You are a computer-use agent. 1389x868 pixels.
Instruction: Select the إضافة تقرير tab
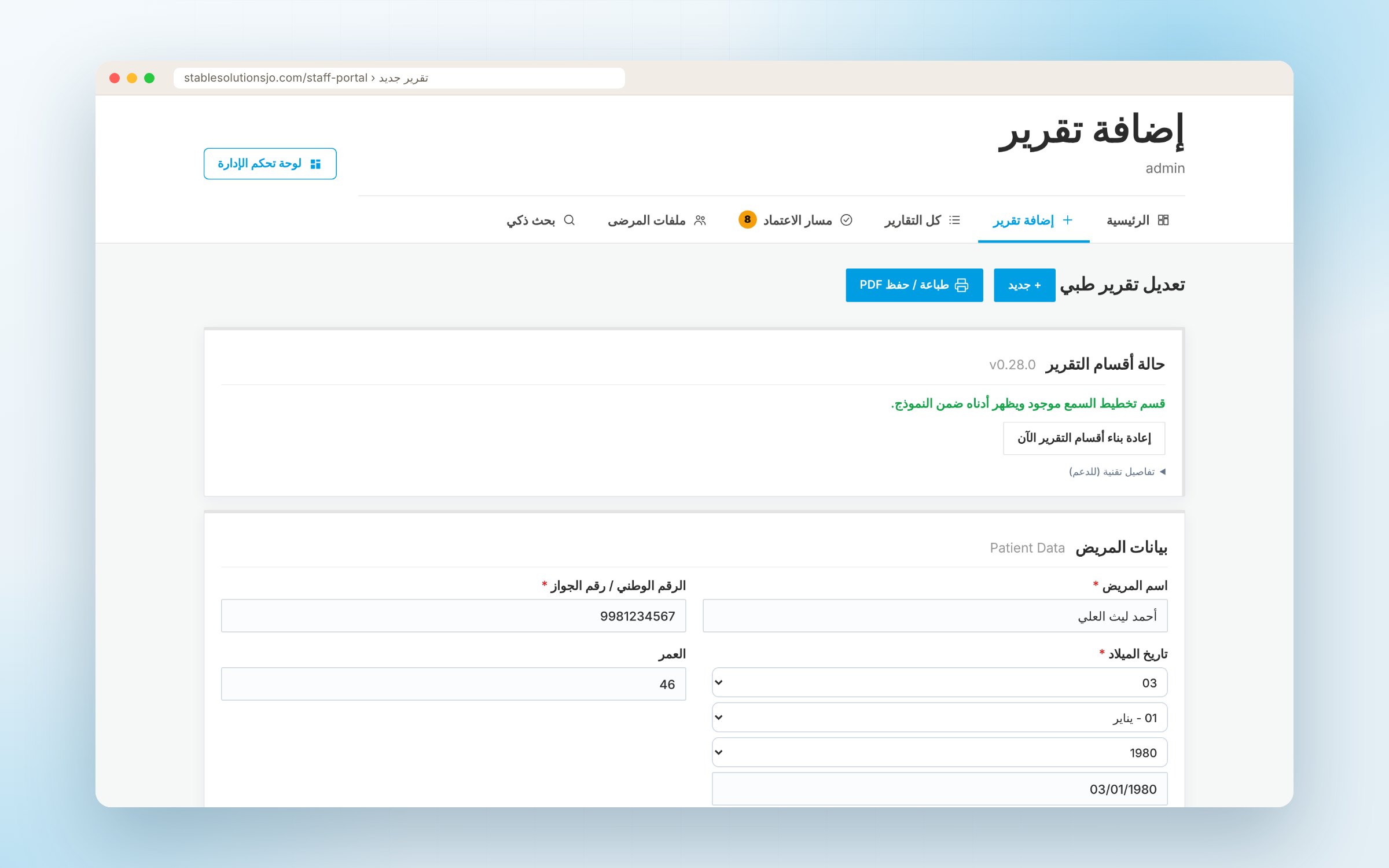pos(1034,220)
